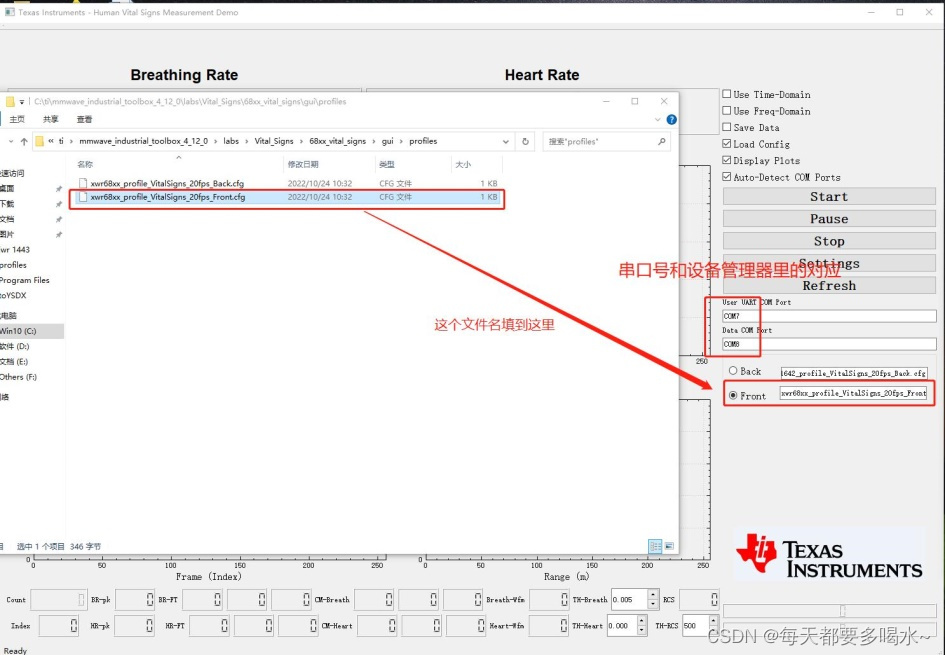Click the Count display box
This screenshot has width=945, height=655.
click(x=58, y=600)
